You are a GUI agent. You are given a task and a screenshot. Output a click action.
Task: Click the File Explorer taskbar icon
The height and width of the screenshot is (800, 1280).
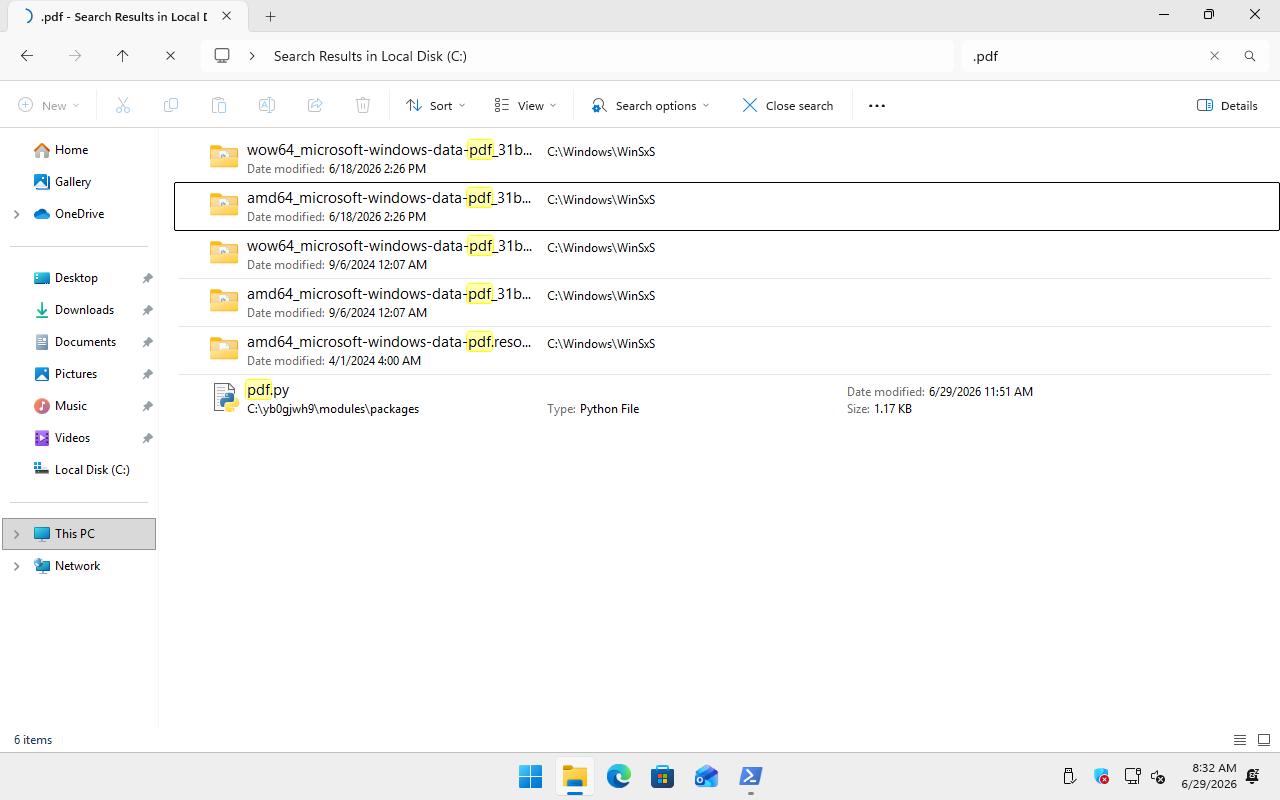pyautogui.click(x=574, y=776)
